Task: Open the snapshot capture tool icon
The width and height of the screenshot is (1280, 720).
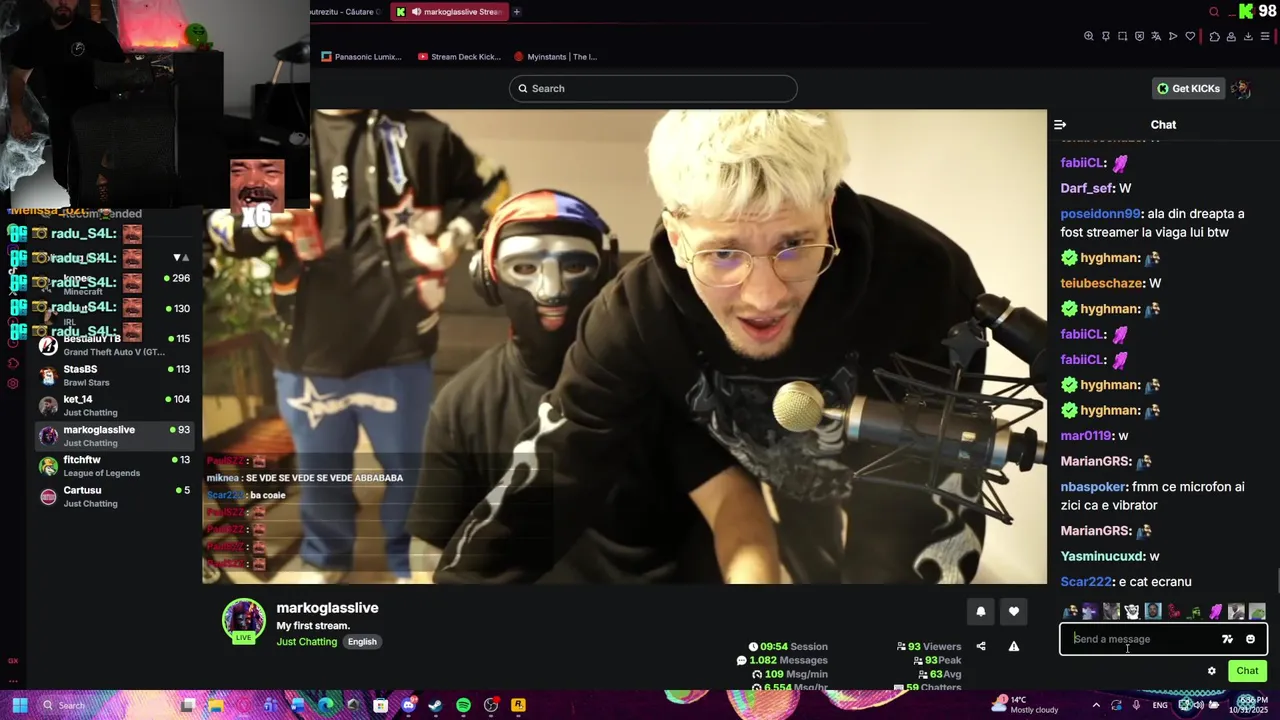Action: [1122, 37]
